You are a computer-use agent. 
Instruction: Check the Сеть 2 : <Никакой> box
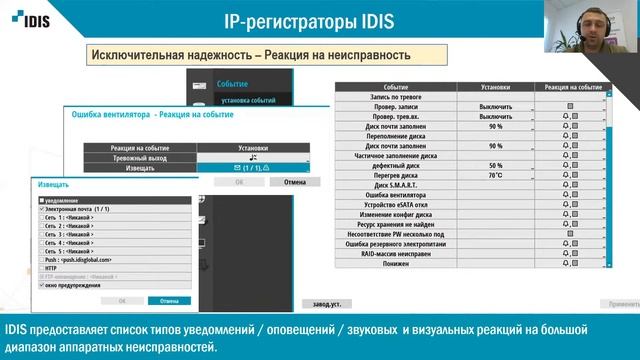pyautogui.click(x=42, y=226)
